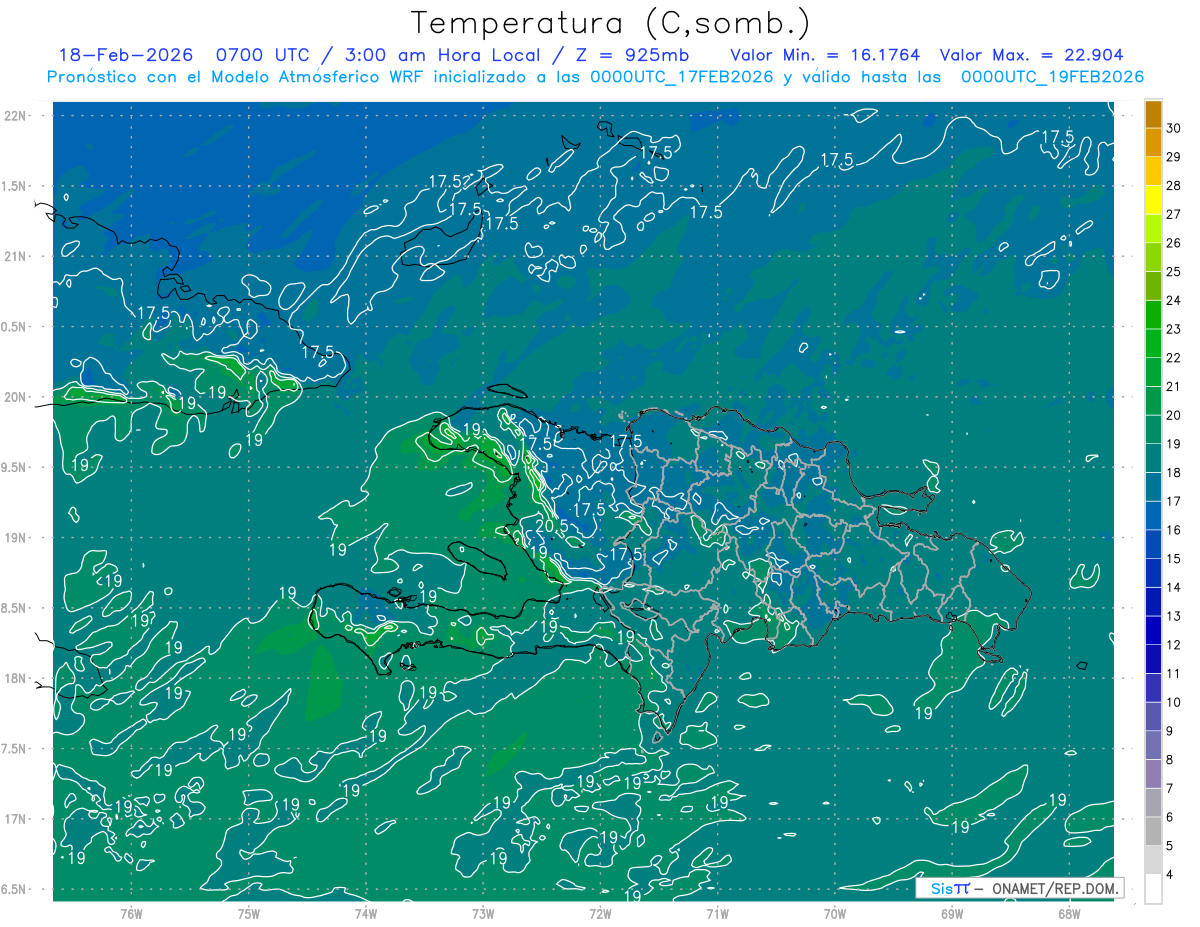Select the date text "18-Feb-2026"
The image size is (1200, 927).
(x=126, y=55)
